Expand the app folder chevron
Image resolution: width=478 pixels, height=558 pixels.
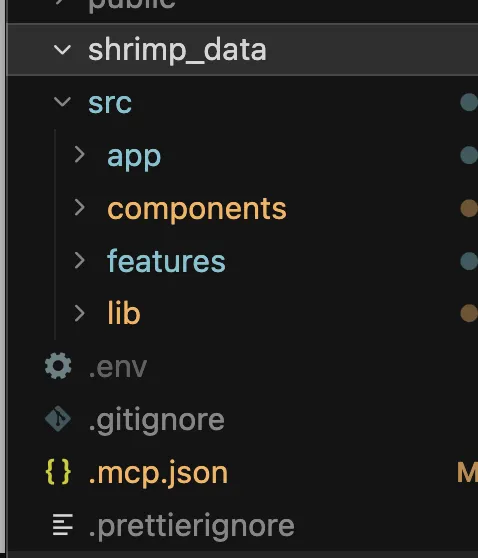[x=80, y=155]
